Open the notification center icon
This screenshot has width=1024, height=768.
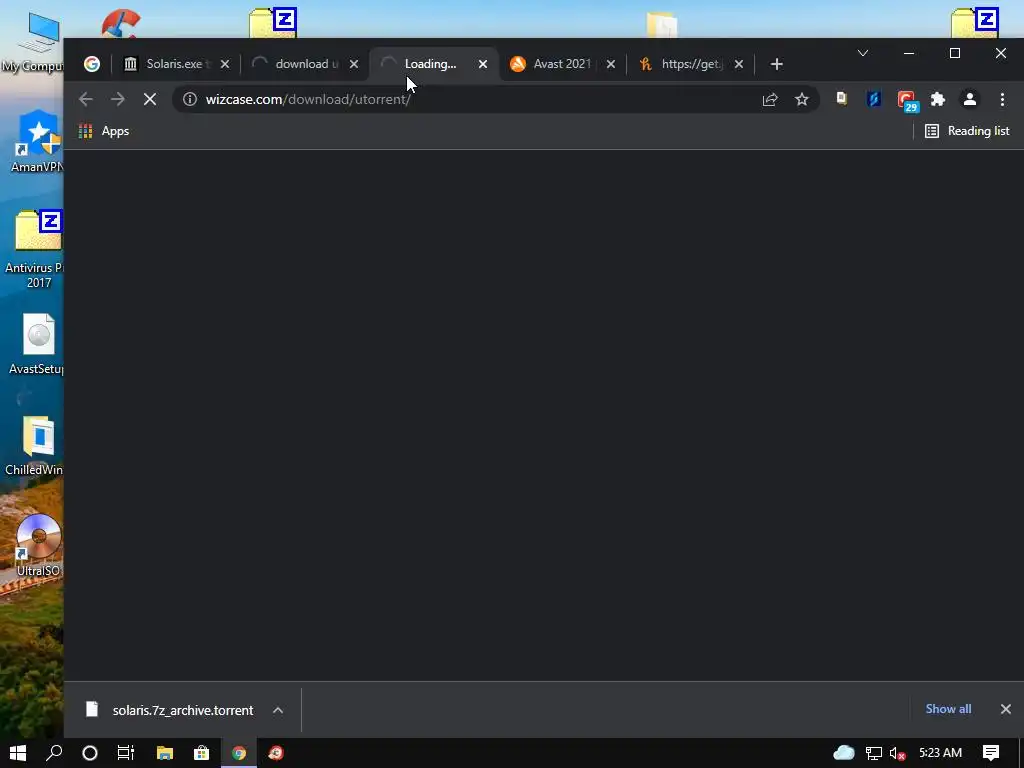[991, 753]
